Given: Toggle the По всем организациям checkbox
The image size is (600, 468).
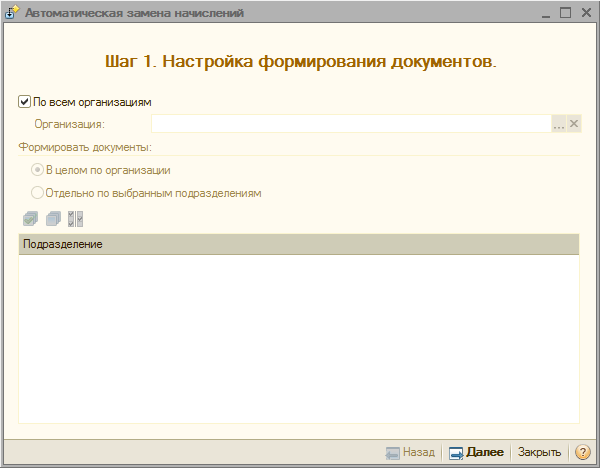Looking at the screenshot, I should coord(25,101).
